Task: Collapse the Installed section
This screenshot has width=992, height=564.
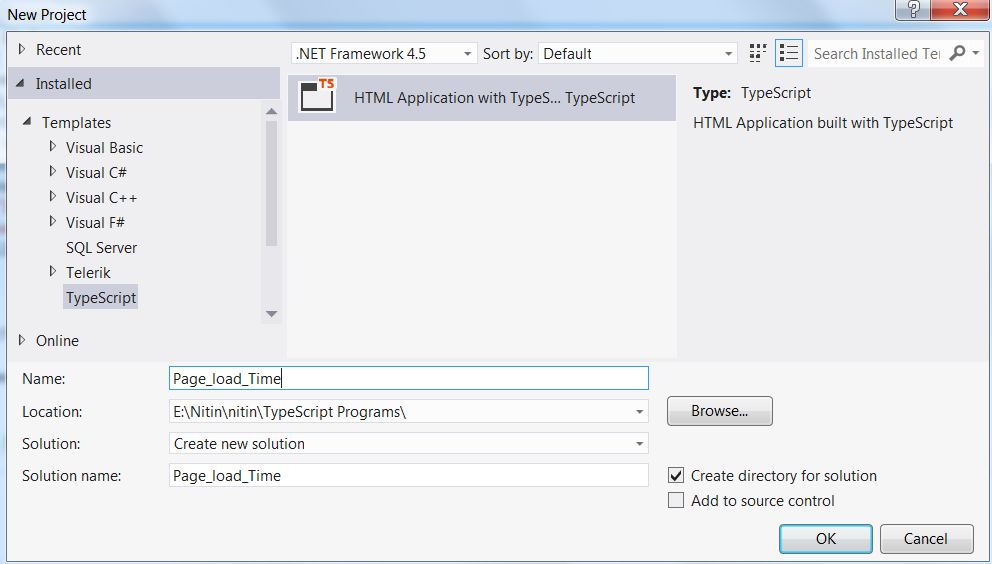Action: pyautogui.click(x=21, y=83)
